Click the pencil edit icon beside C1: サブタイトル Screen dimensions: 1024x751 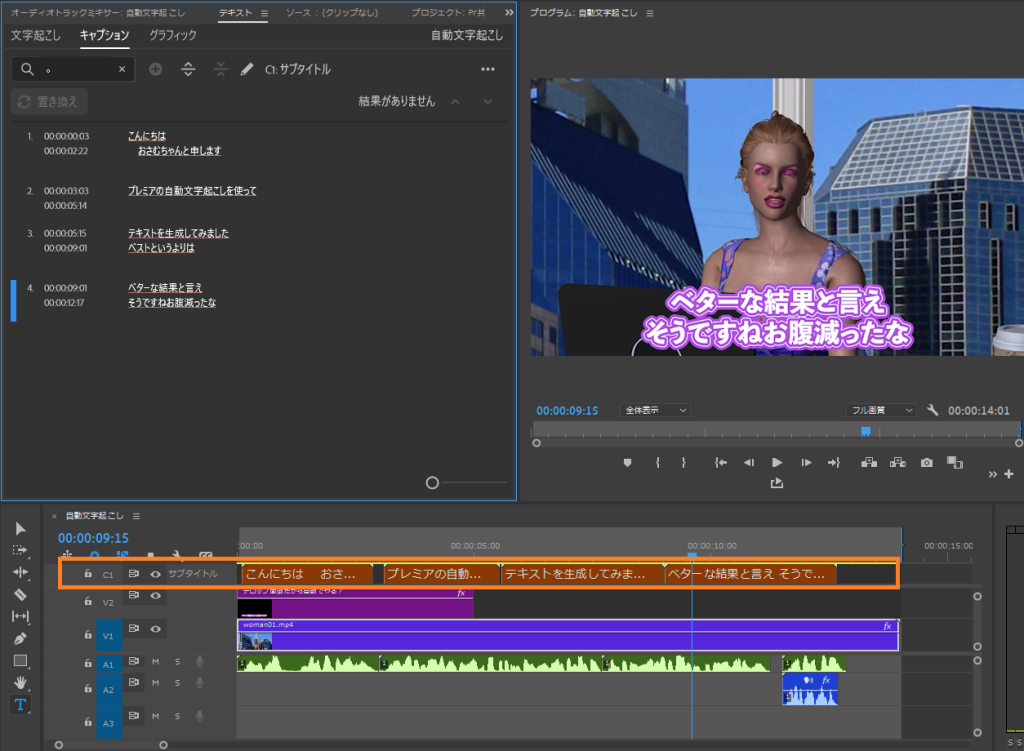247,69
